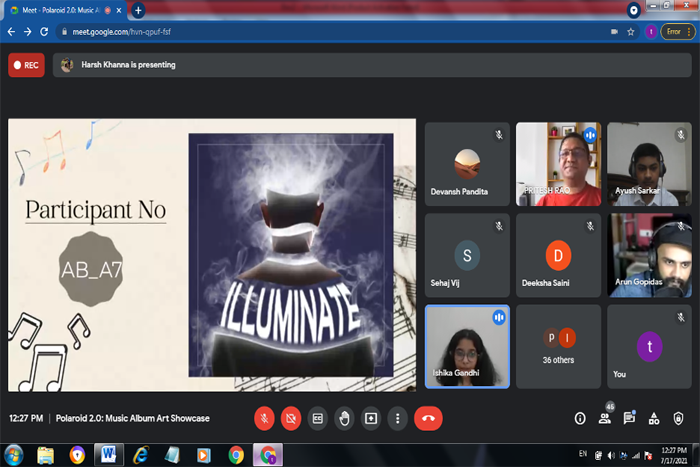Select Deeksha Saini's participant tile
The width and height of the screenshot is (700, 467).
[558, 255]
